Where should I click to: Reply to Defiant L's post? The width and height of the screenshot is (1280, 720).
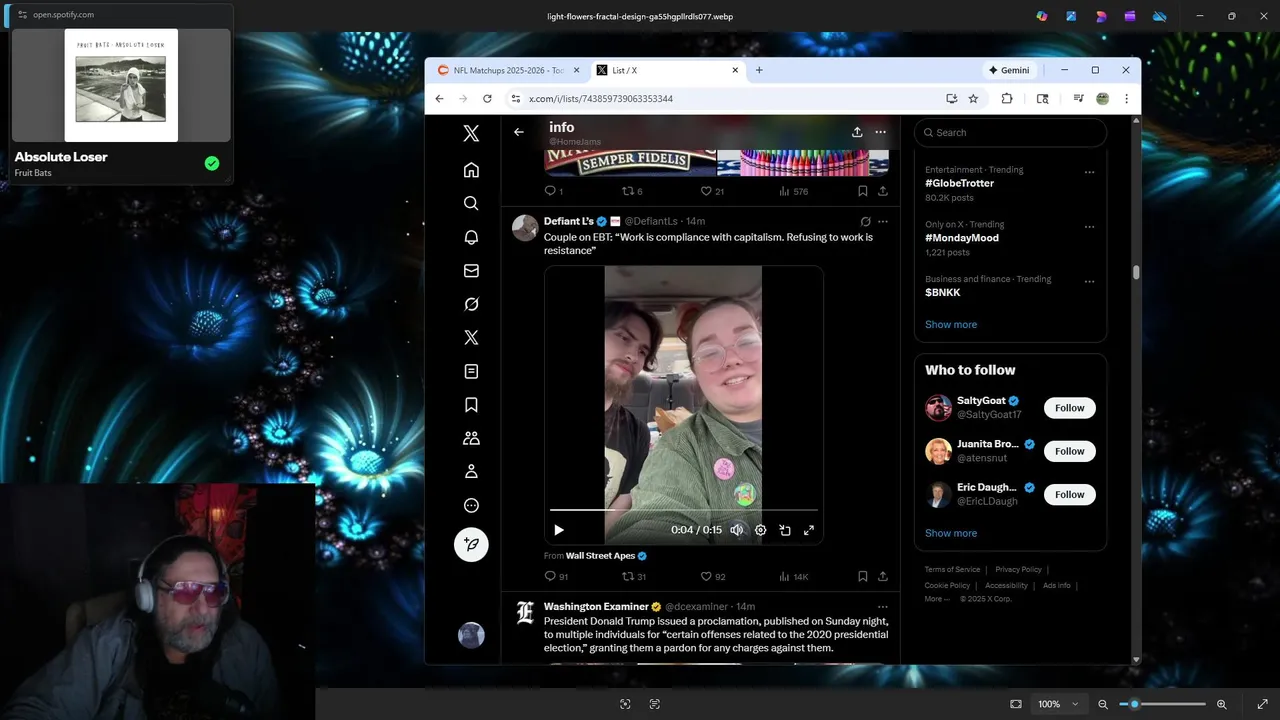click(556, 576)
